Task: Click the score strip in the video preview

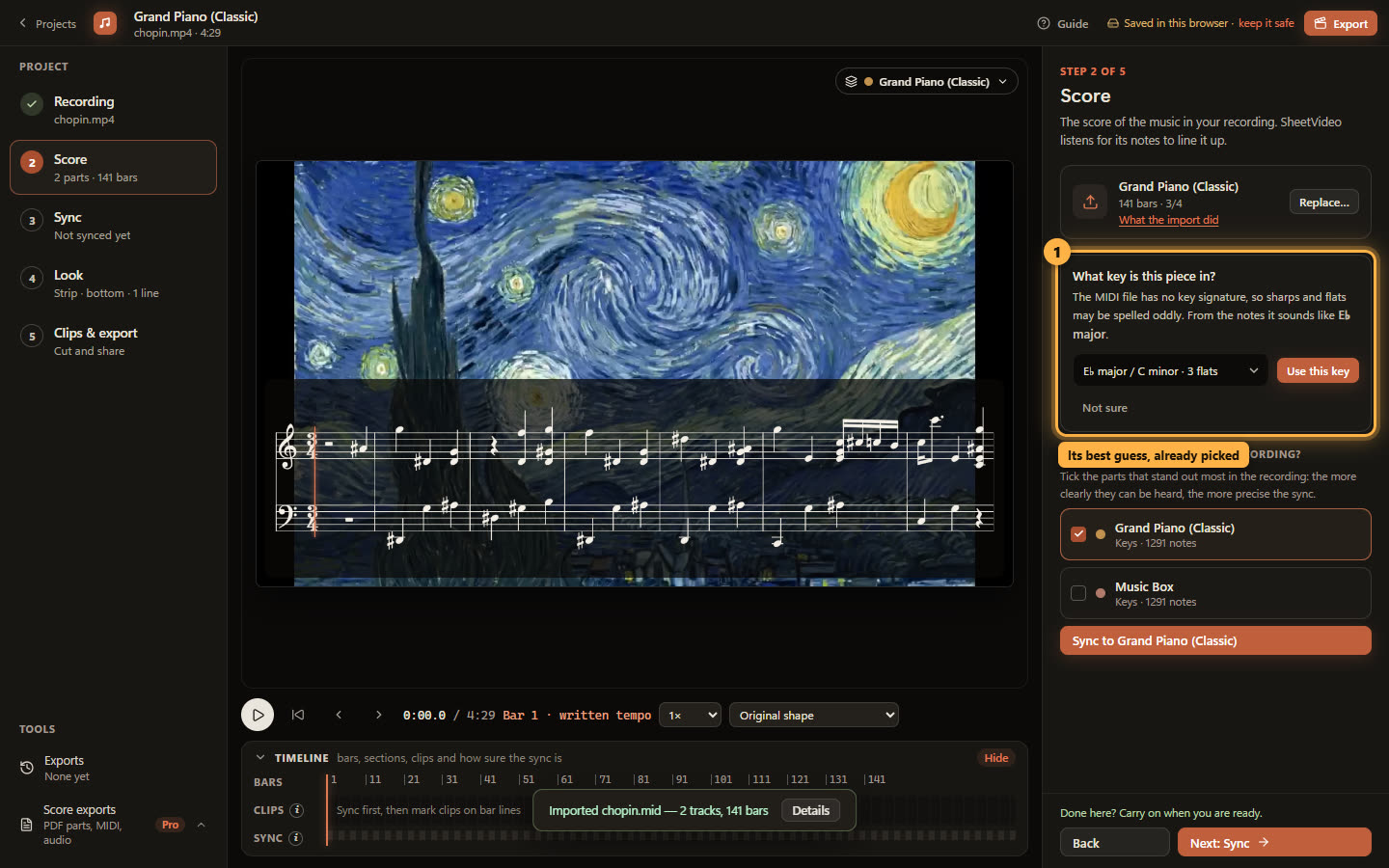Action: point(635,478)
